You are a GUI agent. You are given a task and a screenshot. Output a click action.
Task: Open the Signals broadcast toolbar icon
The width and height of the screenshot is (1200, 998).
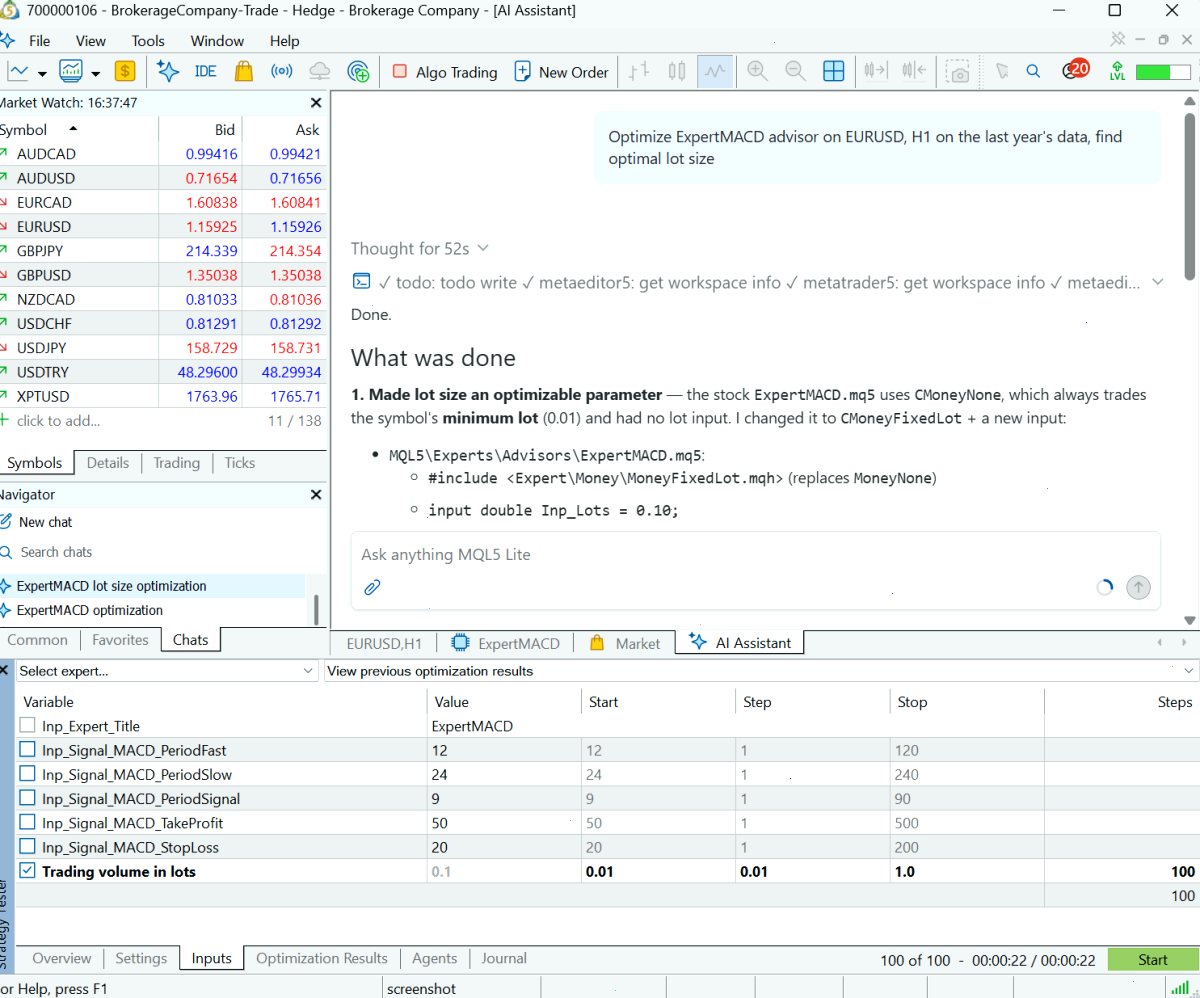(x=282, y=72)
